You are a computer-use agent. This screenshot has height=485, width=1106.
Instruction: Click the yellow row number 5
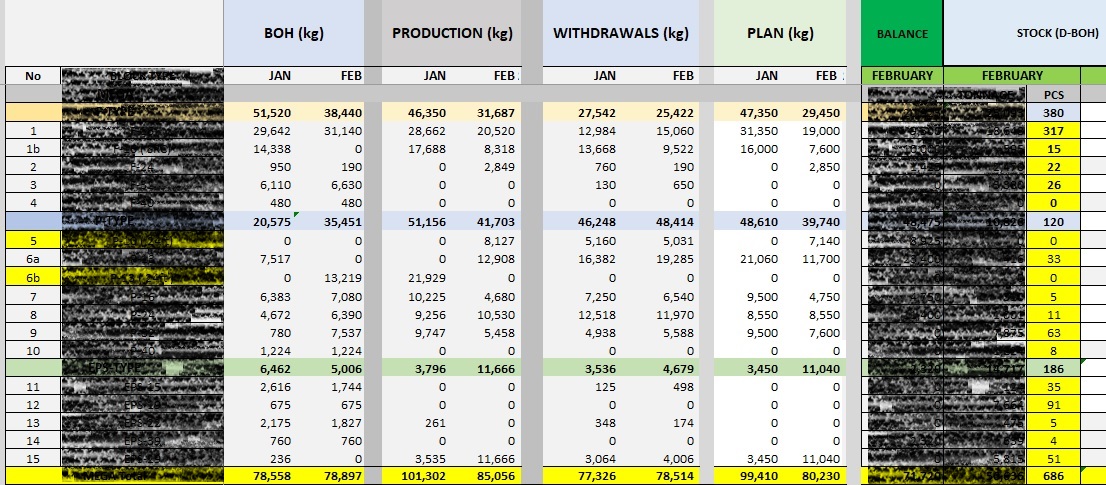click(33, 240)
